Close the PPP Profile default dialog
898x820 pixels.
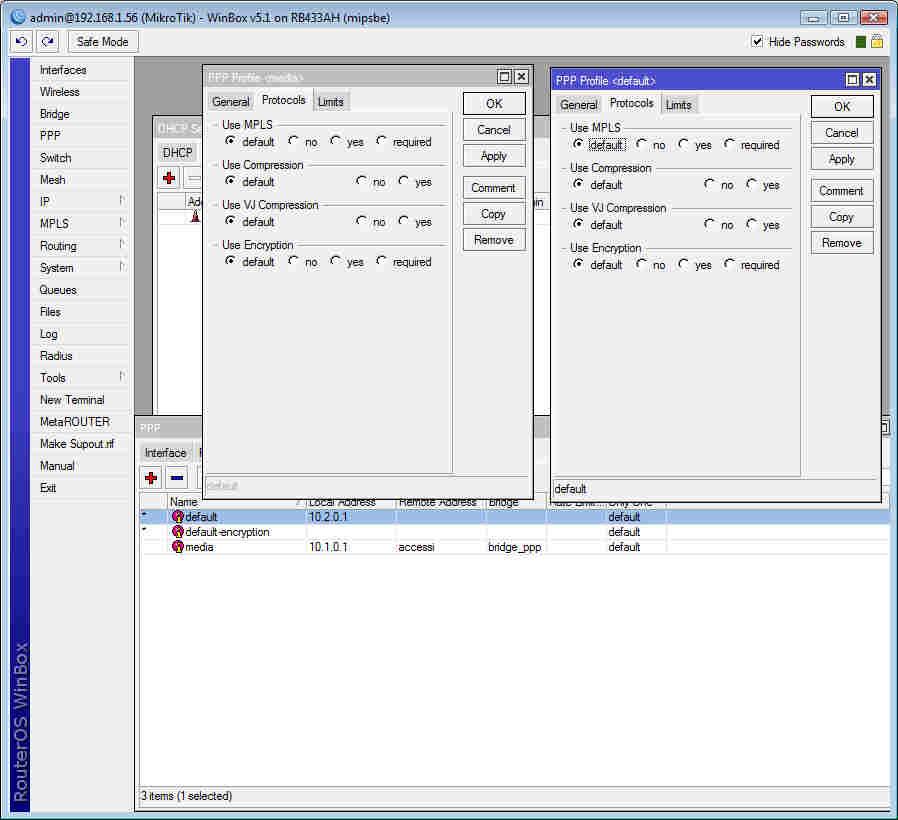(869, 80)
